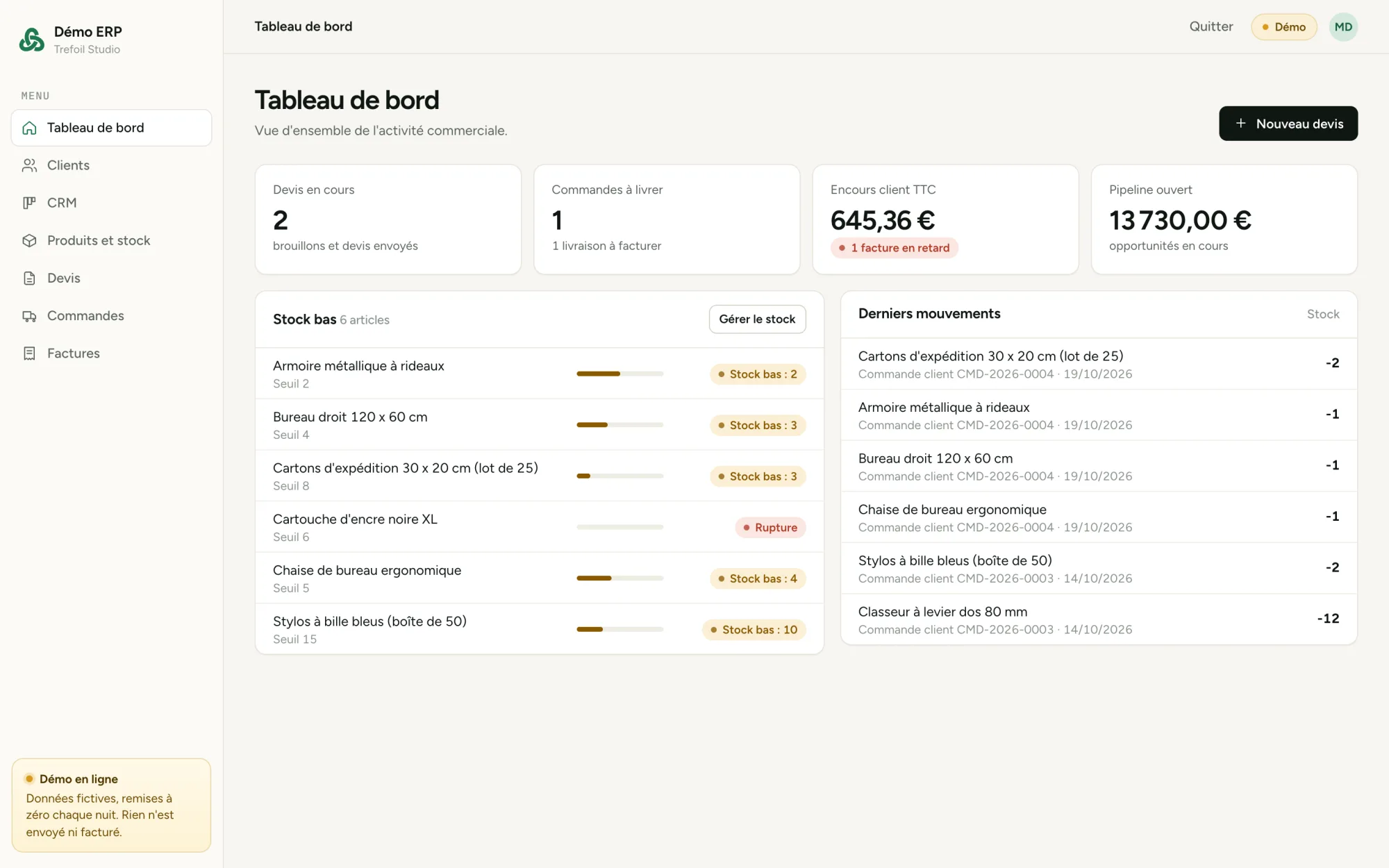Click Cartons d'expédition in Derniers mouvements
The image size is (1389, 868).
[1099, 364]
